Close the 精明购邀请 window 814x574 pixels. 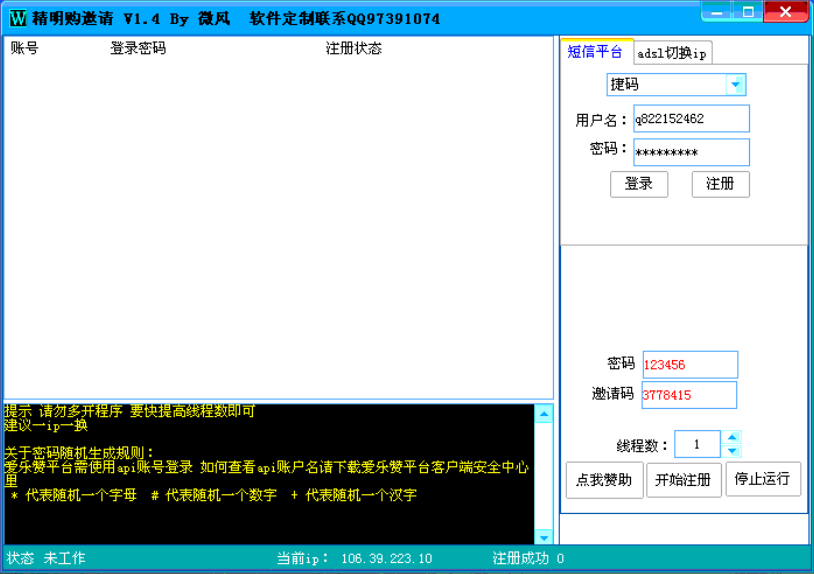(786, 12)
